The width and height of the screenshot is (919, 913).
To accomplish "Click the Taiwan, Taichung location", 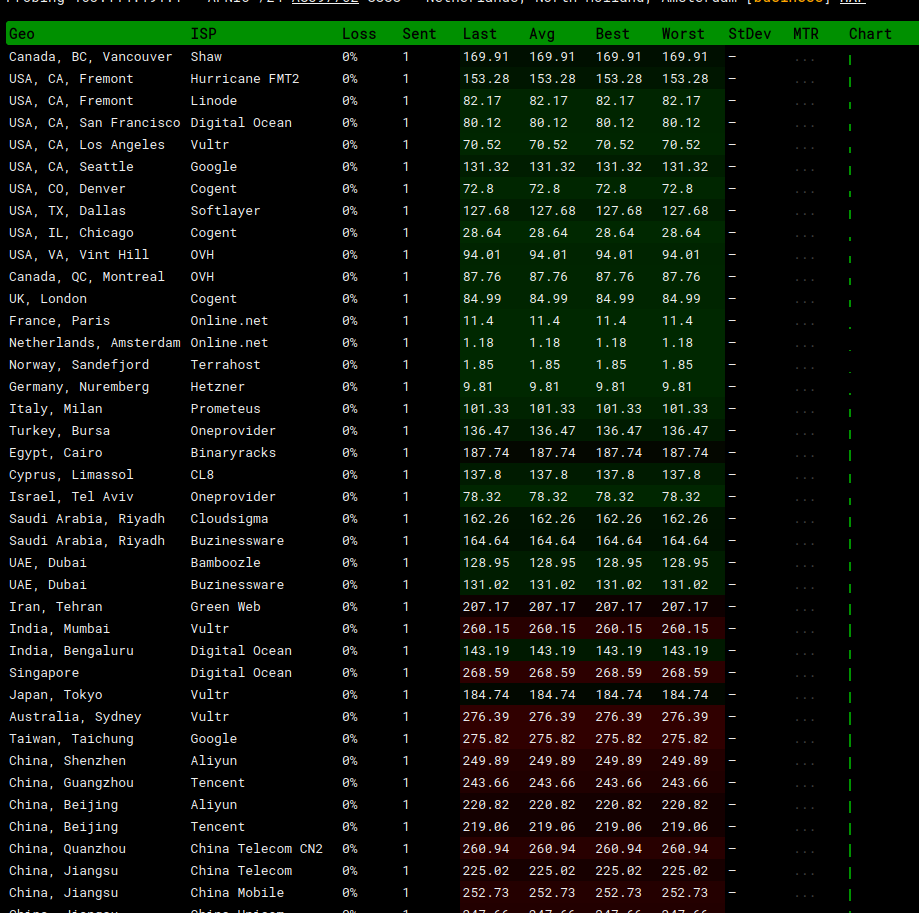I will (x=71, y=739).
